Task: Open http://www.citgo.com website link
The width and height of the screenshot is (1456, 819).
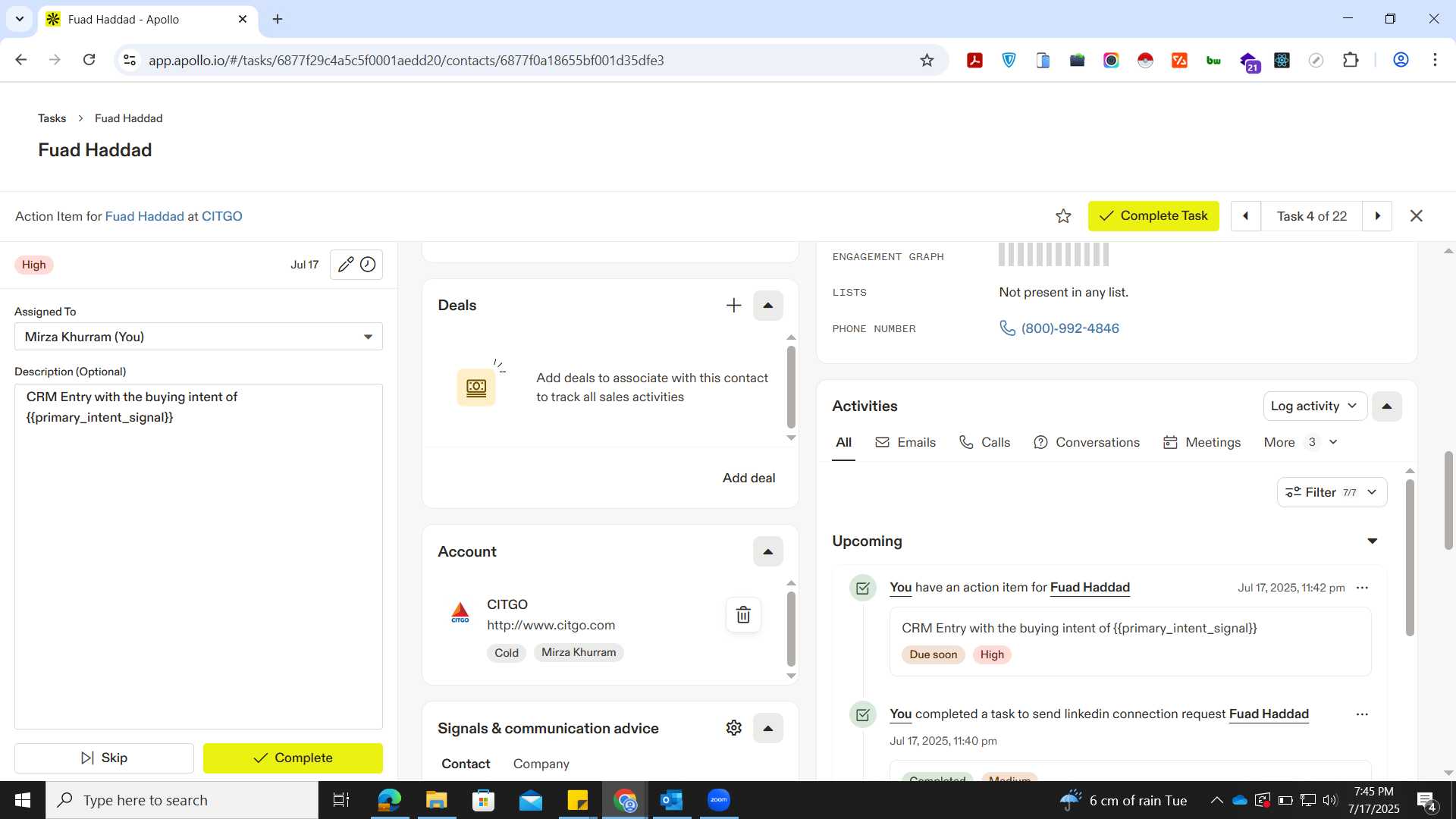Action: (551, 626)
